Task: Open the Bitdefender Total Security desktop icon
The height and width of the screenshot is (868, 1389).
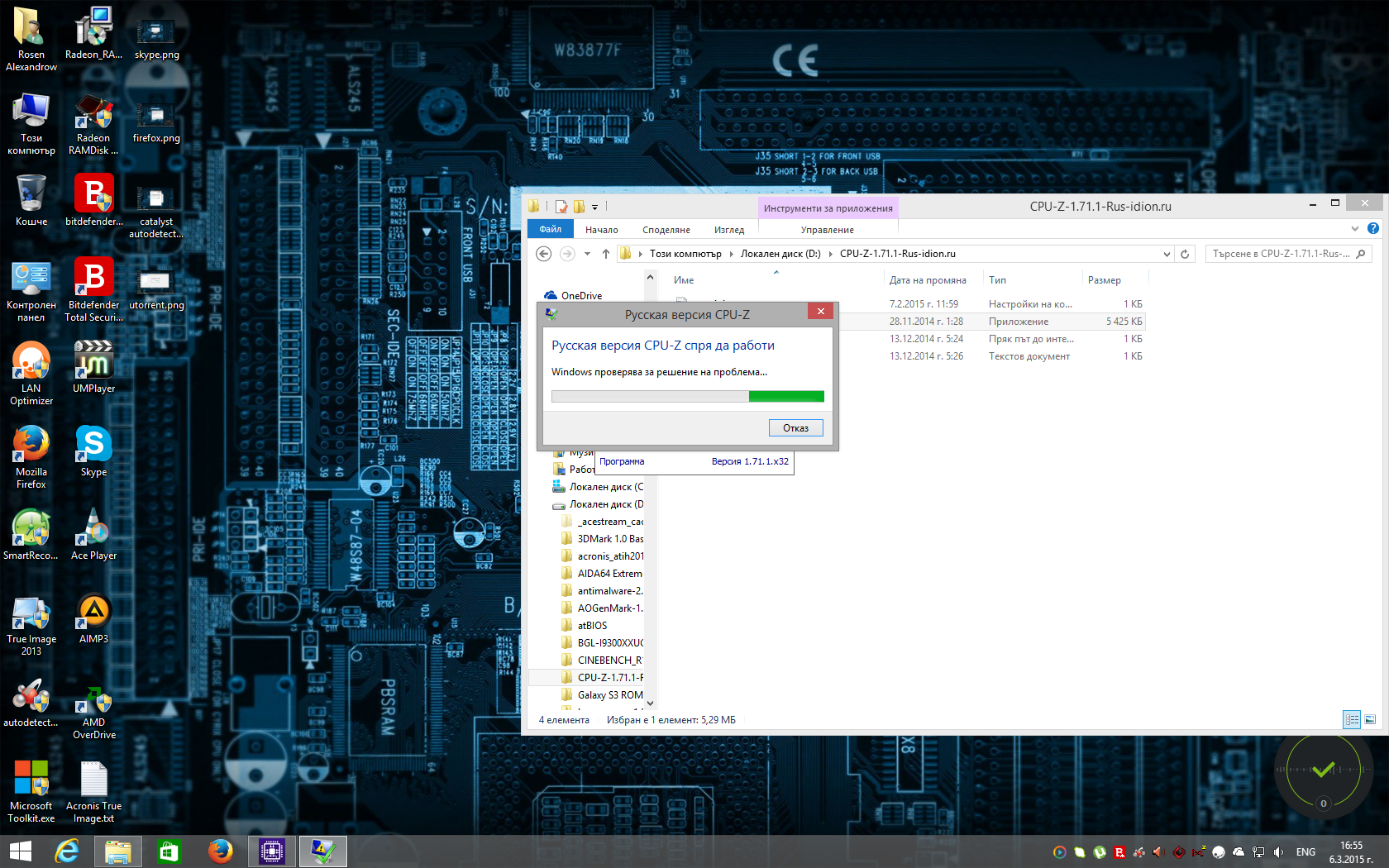Action: click(93, 289)
